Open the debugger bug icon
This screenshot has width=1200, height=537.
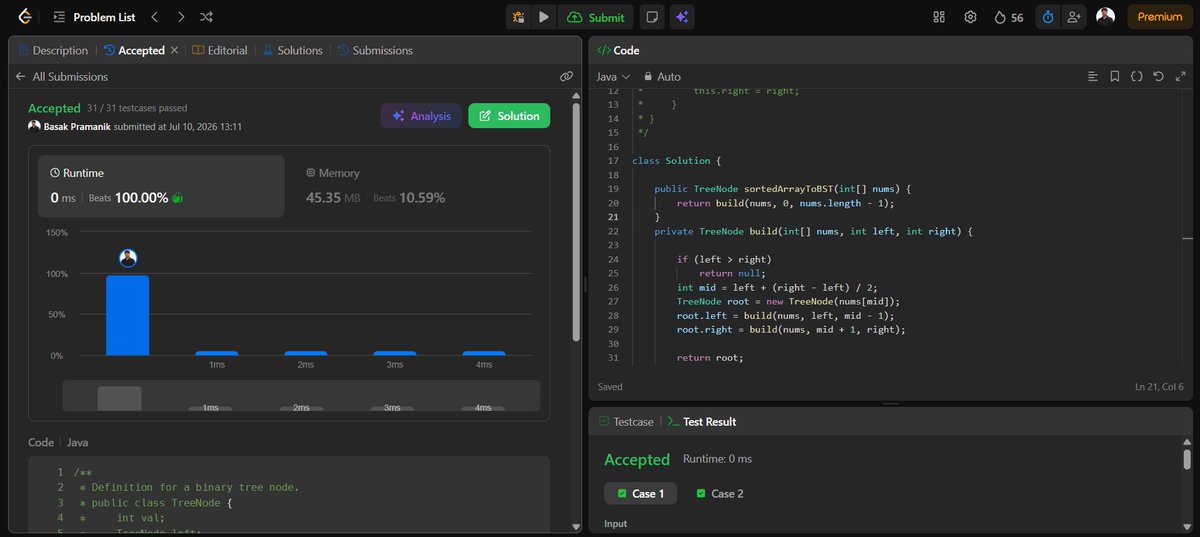click(519, 17)
